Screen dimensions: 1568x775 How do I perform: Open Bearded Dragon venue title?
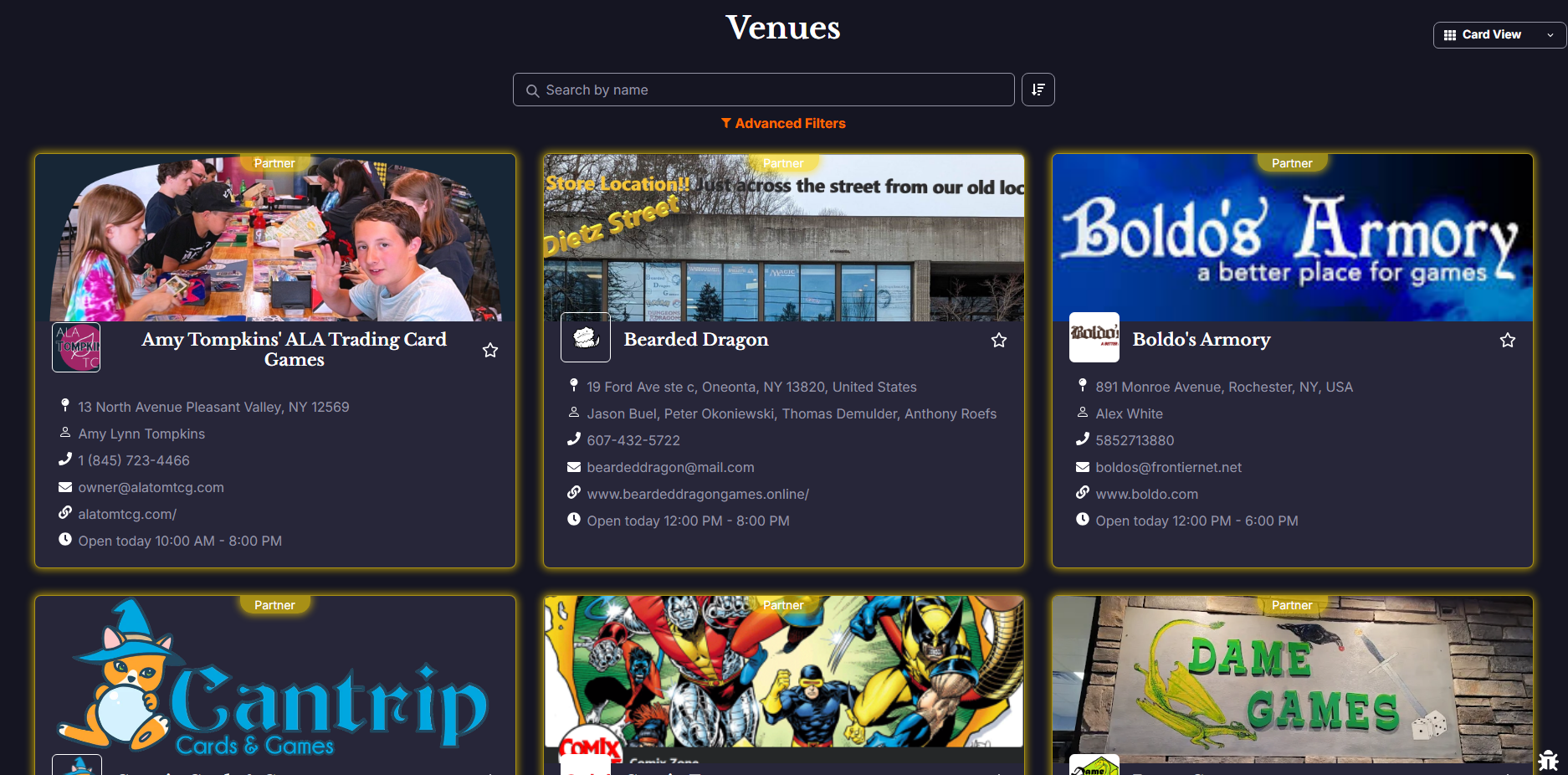tap(696, 339)
